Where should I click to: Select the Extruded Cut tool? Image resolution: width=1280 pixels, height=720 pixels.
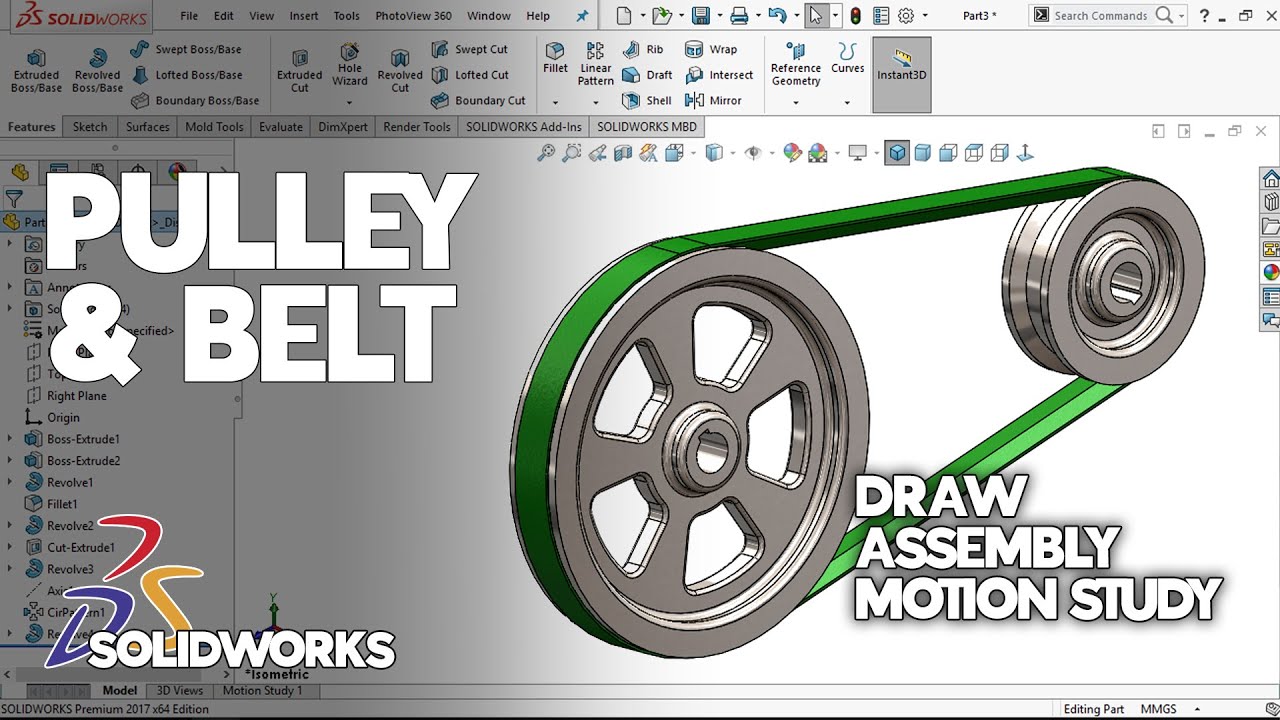coord(300,71)
